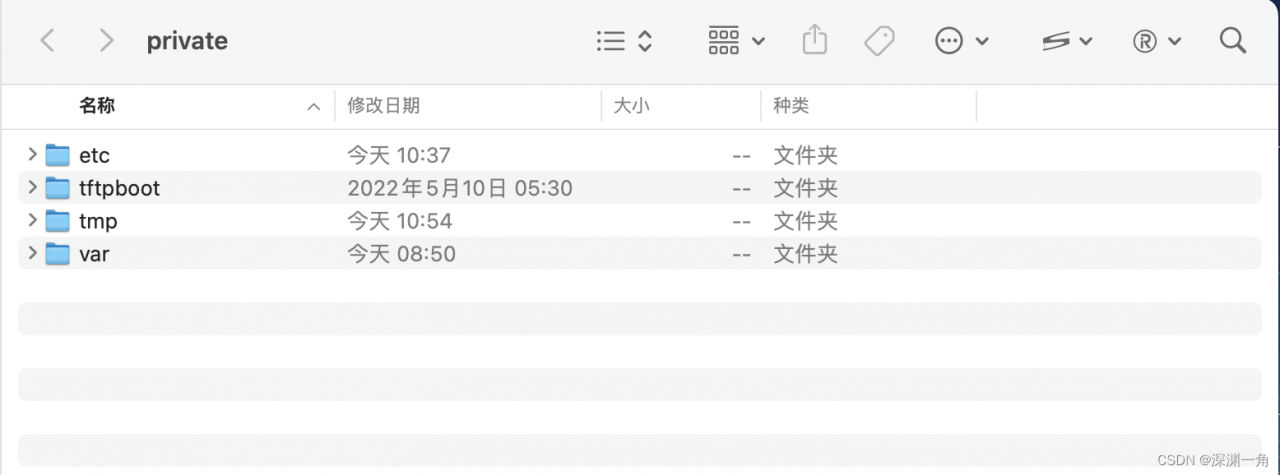Open the stylized S toolbar dropdown

pos(1067,41)
